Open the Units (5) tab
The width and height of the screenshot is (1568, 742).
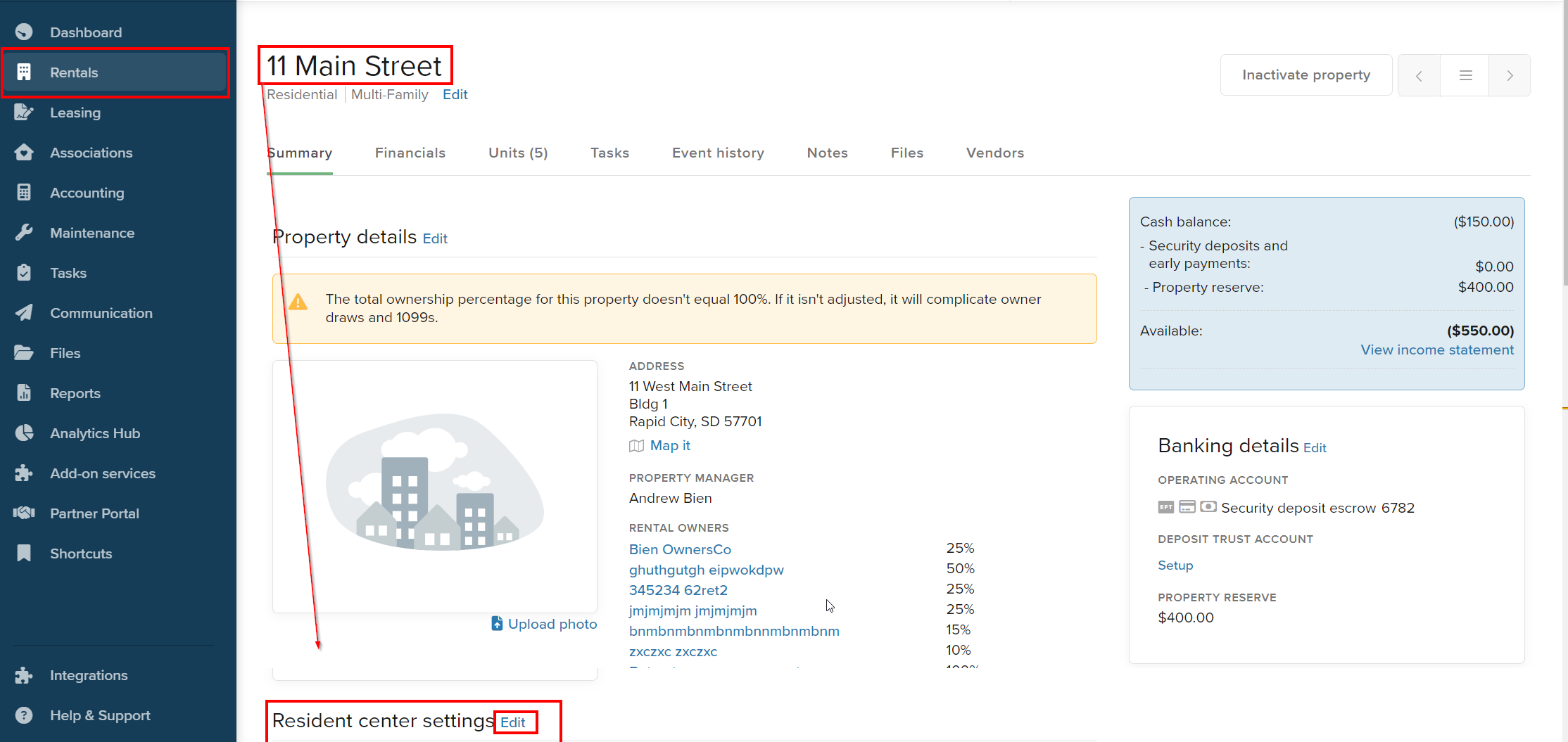point(518,153)
